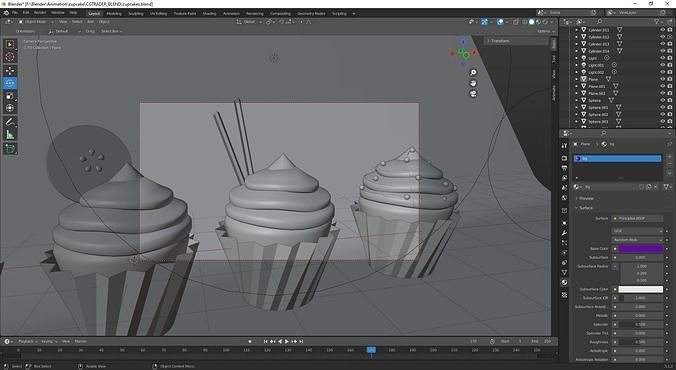The image size is (676, 370).
Task: Open the Particles properties tab icon
Action: pyautogui.click(x=564, y=243)
